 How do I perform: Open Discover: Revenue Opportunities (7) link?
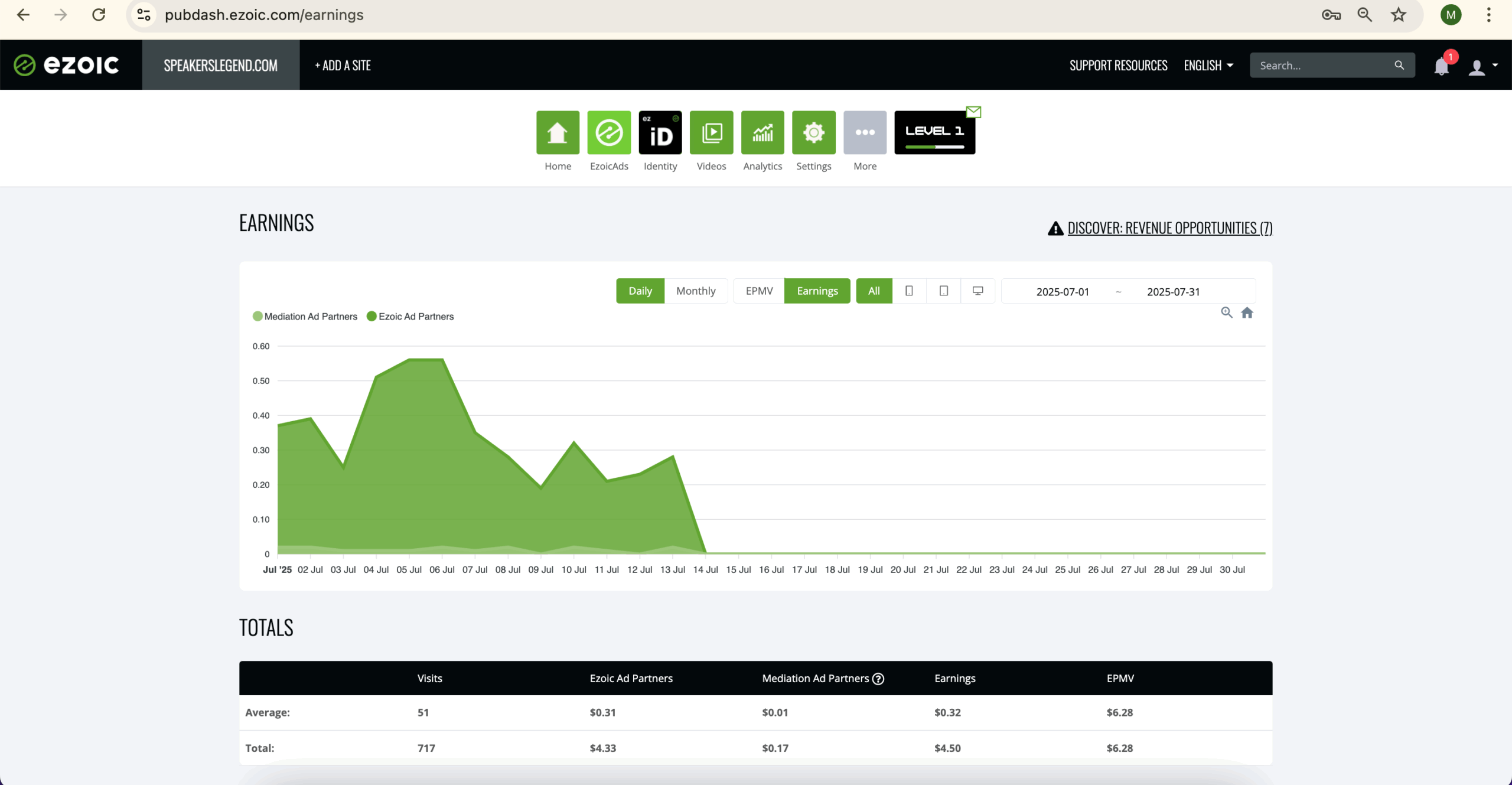(1170, 228)
